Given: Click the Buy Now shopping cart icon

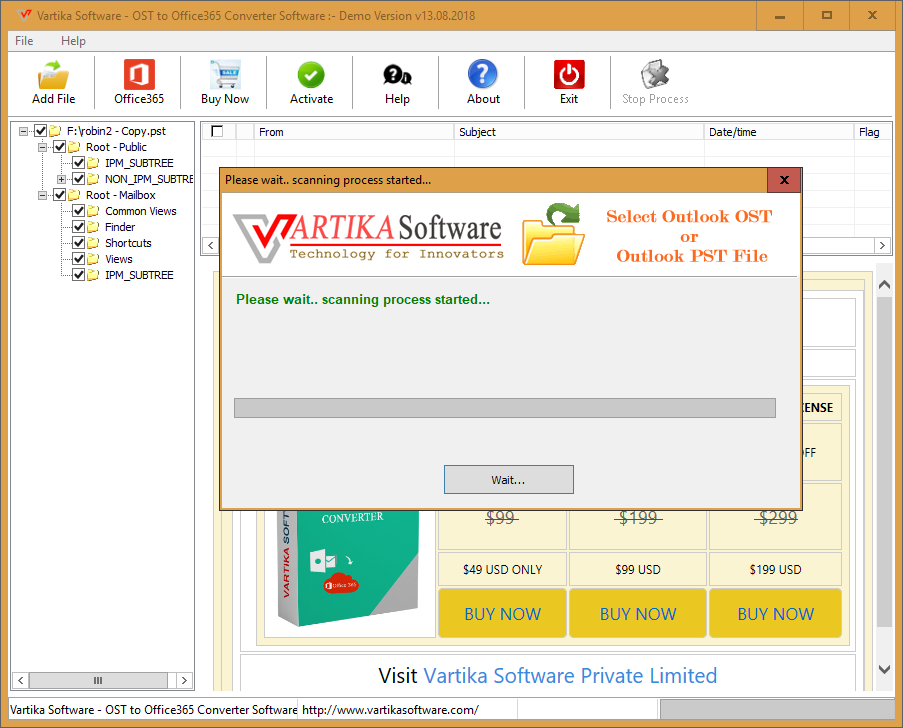Looking at the screenshot, I should 225,75.
